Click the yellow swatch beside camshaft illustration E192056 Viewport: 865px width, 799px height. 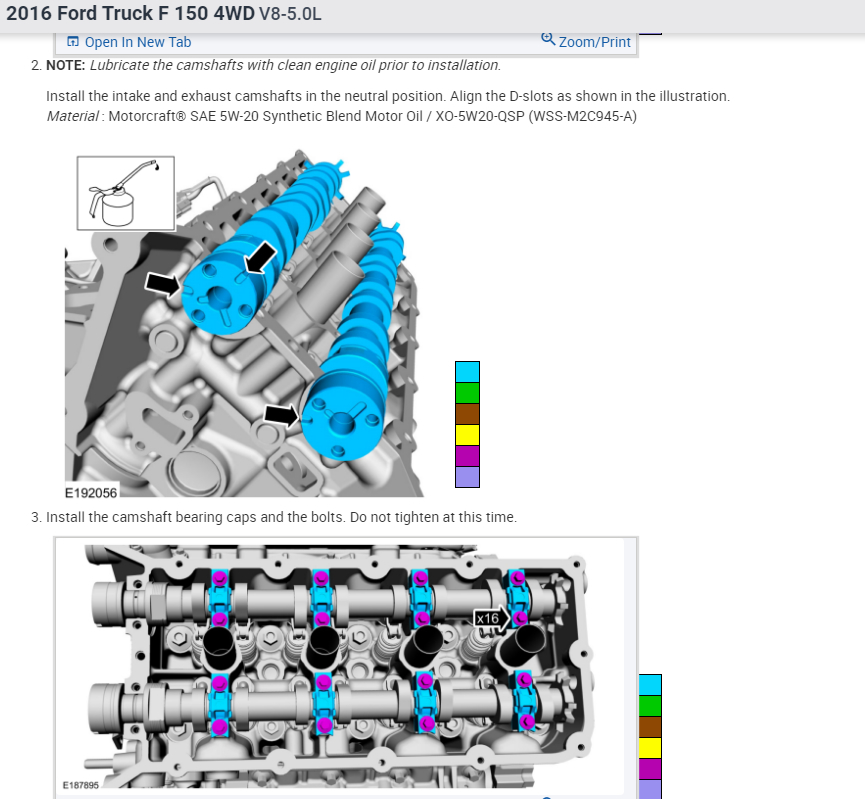tap(467, 435)
